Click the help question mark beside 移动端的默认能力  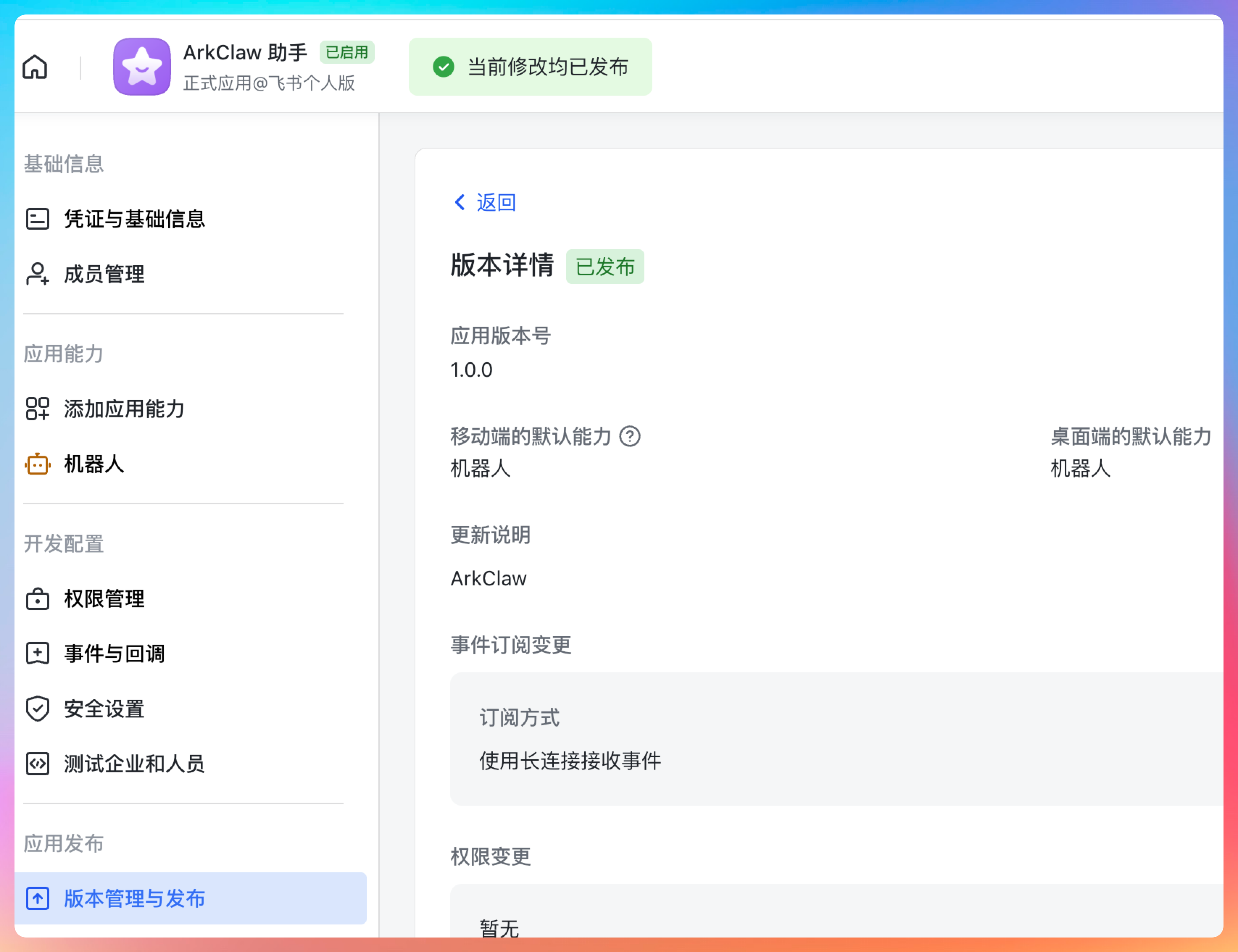(630, 436)
